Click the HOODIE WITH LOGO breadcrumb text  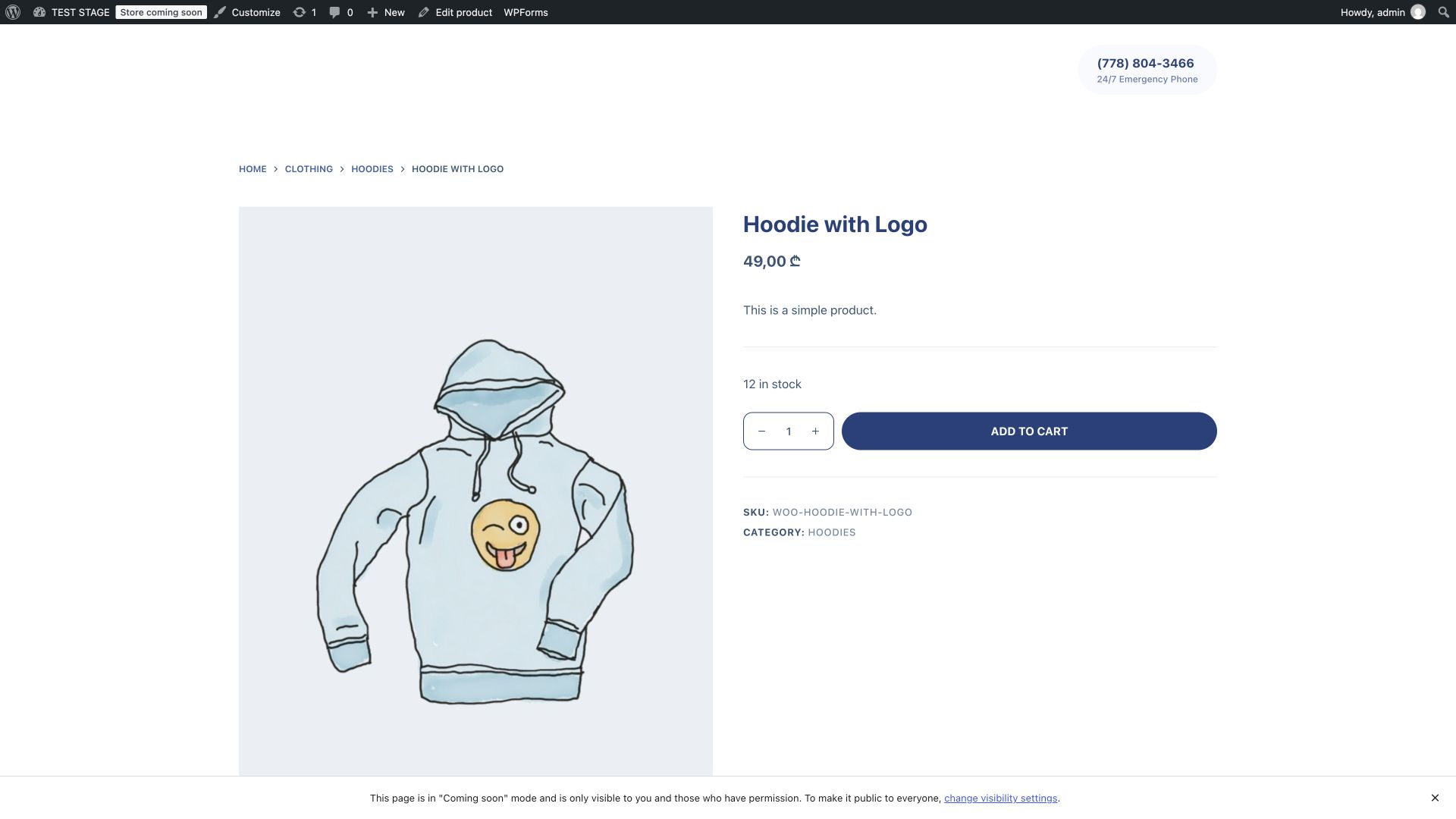[x=457, y=169]
